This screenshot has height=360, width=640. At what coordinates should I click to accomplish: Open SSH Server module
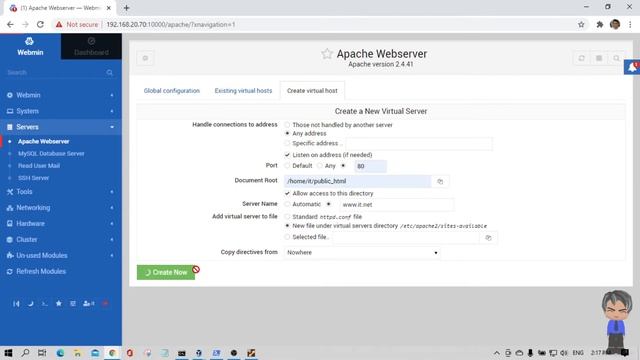coord(33,178)
